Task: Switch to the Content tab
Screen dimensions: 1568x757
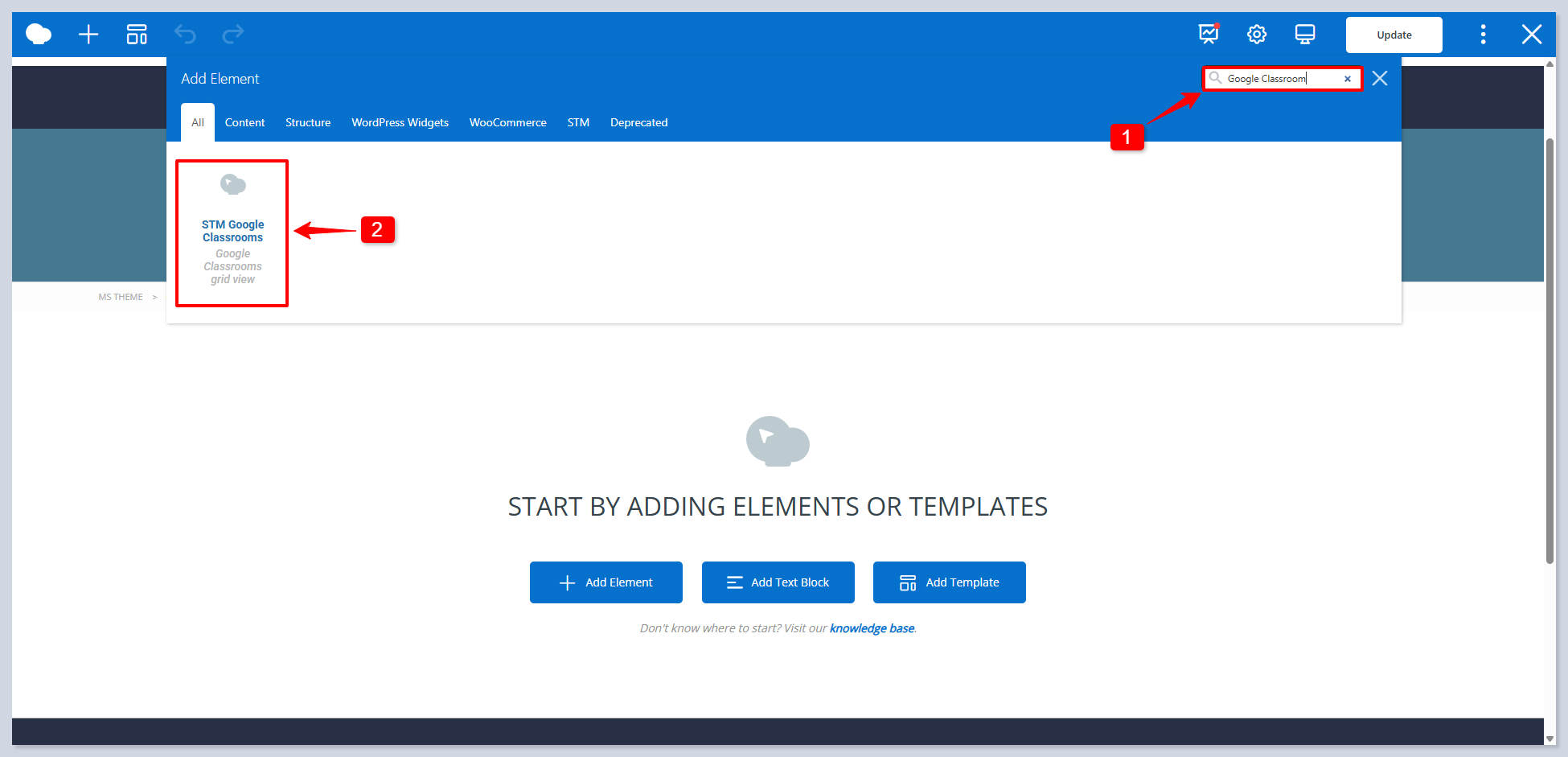Action: (x=244, y=122)
